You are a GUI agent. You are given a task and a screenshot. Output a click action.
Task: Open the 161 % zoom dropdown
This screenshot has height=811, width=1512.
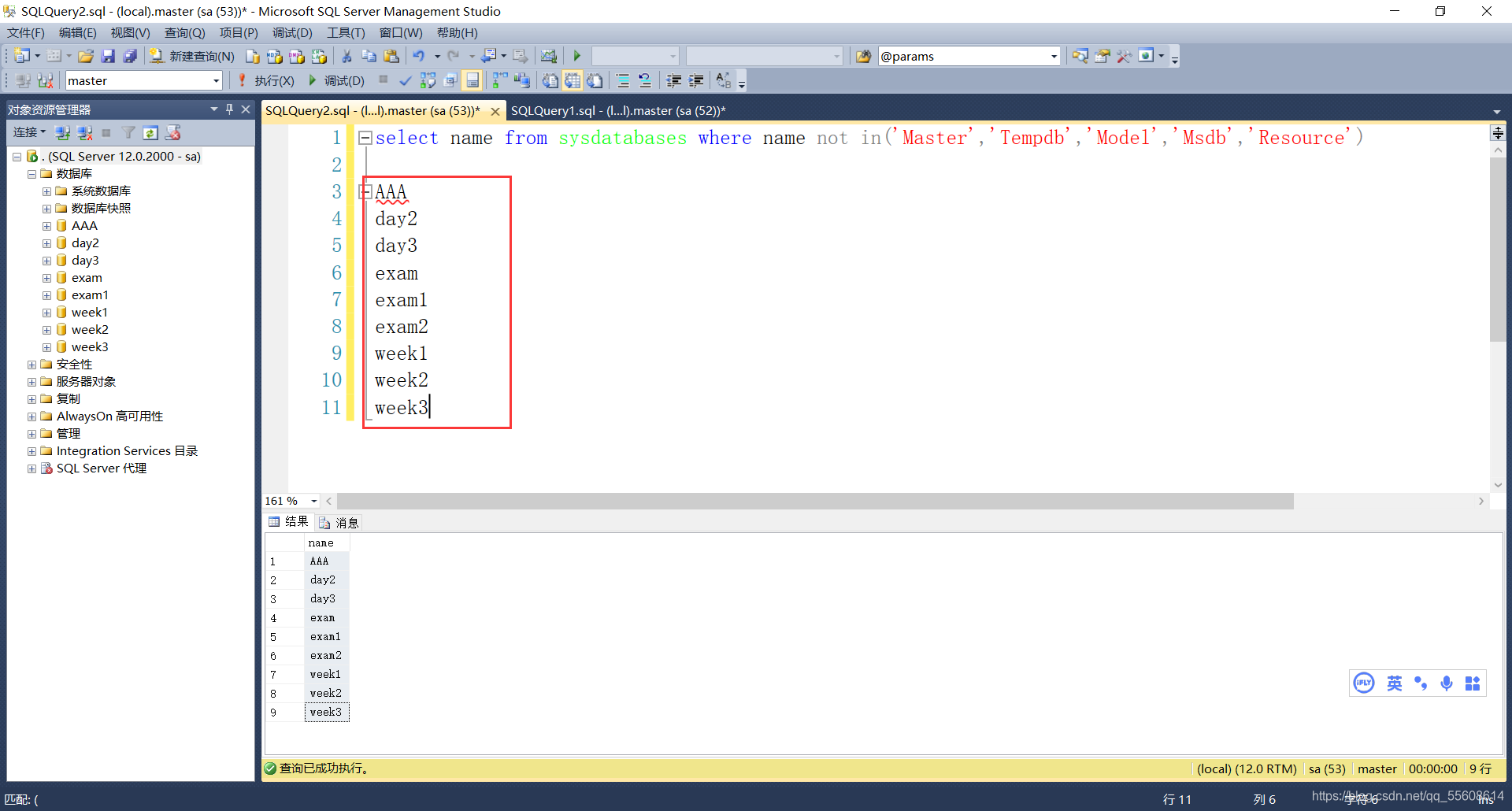[x=314, y=501]
